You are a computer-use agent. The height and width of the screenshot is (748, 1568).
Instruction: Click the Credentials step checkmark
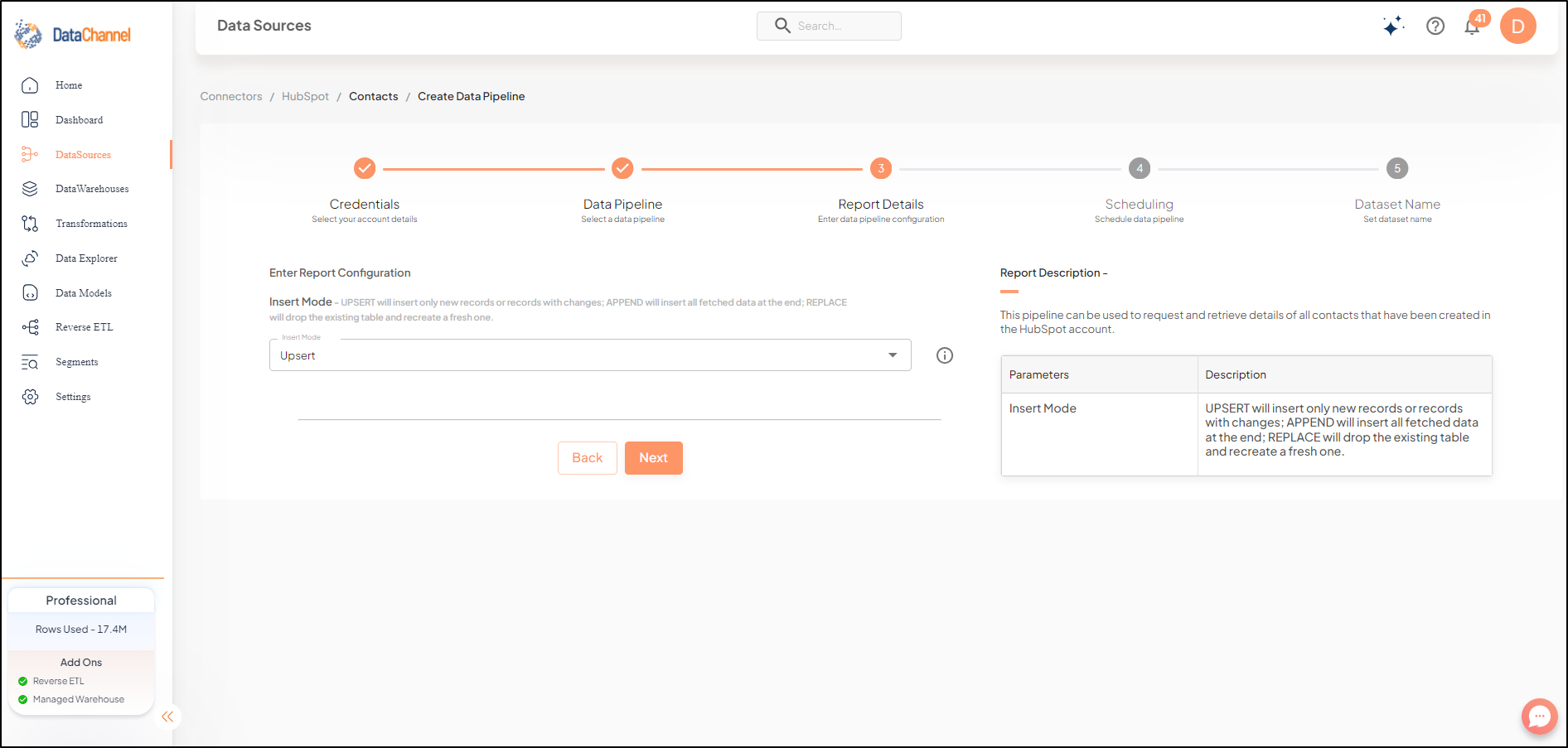(365, 168)
